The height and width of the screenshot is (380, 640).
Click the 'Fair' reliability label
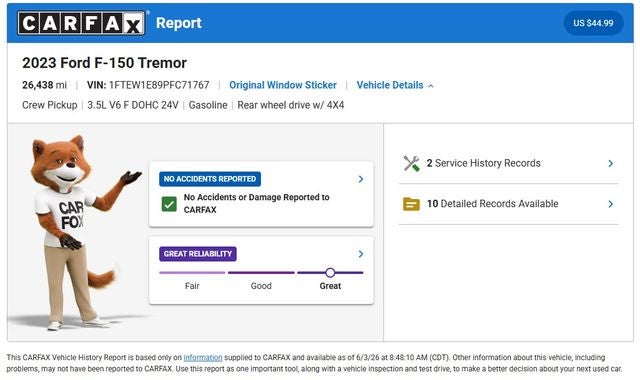(192, 286)
